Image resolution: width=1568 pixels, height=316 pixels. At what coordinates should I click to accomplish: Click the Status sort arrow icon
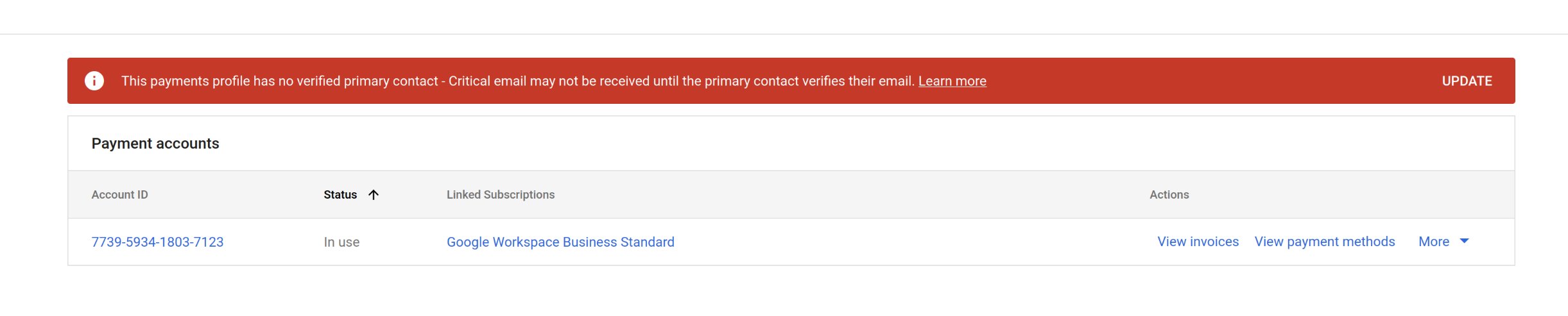point(374,195)
